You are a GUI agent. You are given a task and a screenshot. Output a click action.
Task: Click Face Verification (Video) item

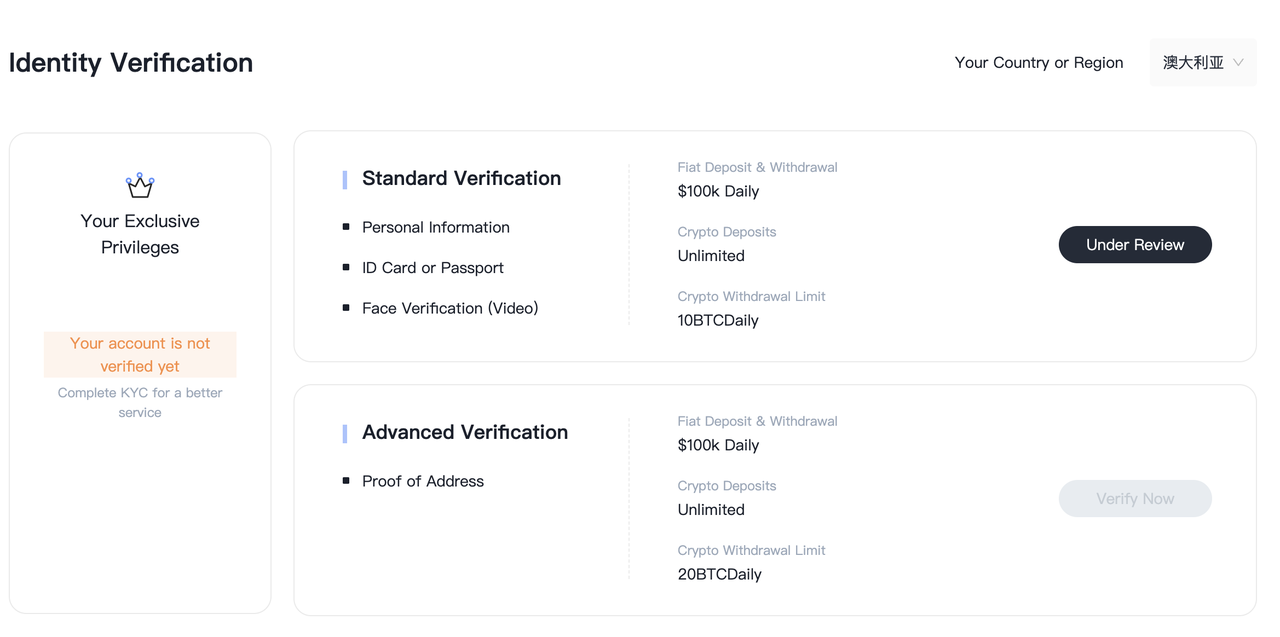450,308
